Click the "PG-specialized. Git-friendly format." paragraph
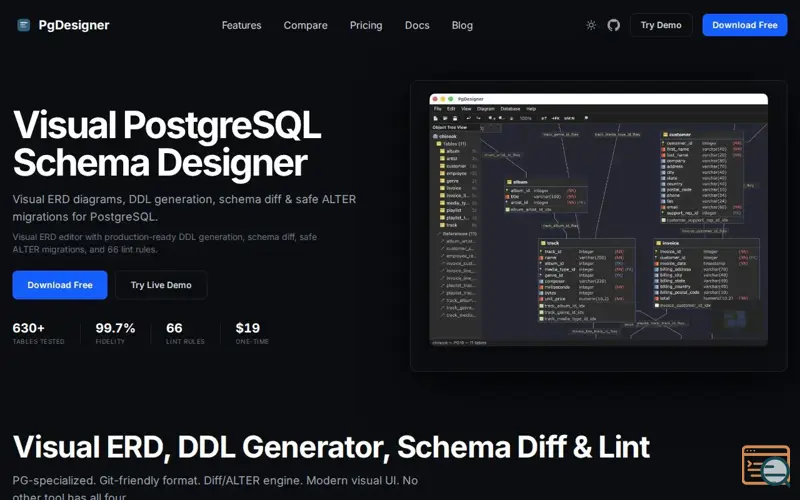Viewport: 800px width, 500px height. (x=215, y=488)
